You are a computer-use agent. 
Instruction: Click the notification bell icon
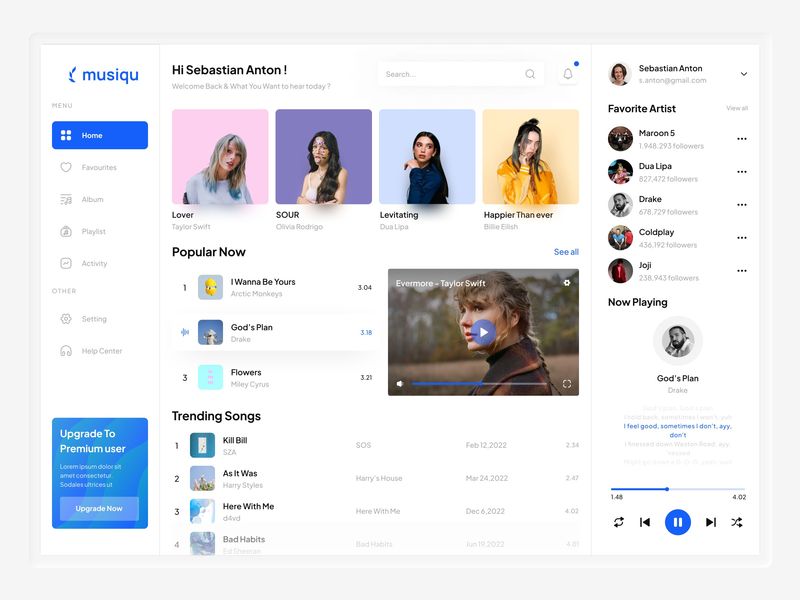pyautogui.click(x=568, y=74)
